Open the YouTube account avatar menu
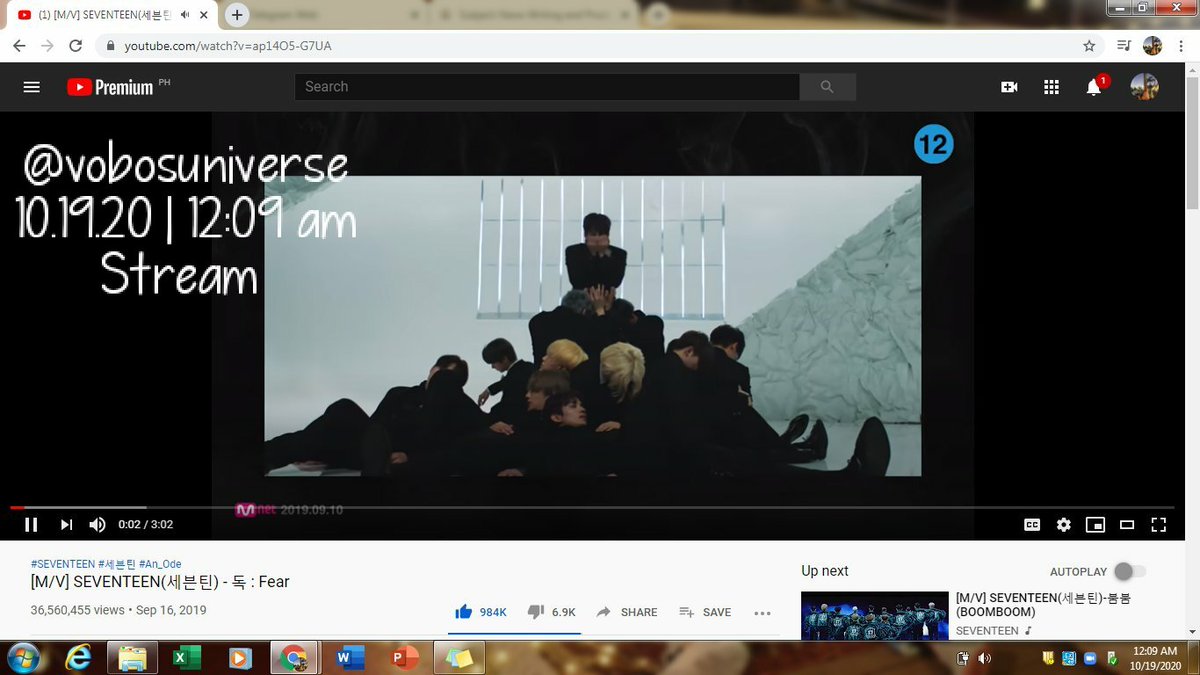Screen dimensions: 1200x675 (1144, 87)
